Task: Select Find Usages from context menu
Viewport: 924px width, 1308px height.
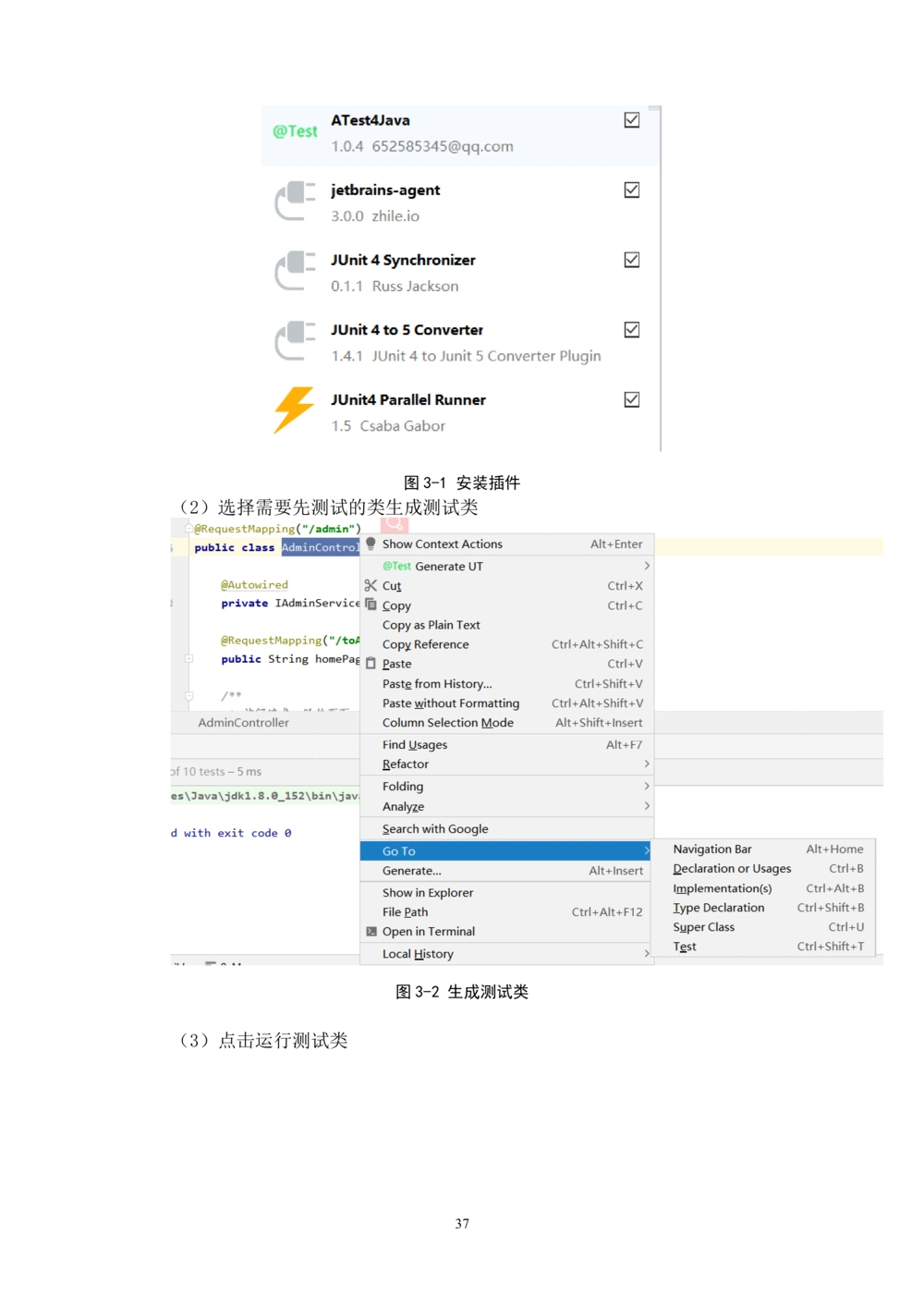Action: (x=415, y=745)
